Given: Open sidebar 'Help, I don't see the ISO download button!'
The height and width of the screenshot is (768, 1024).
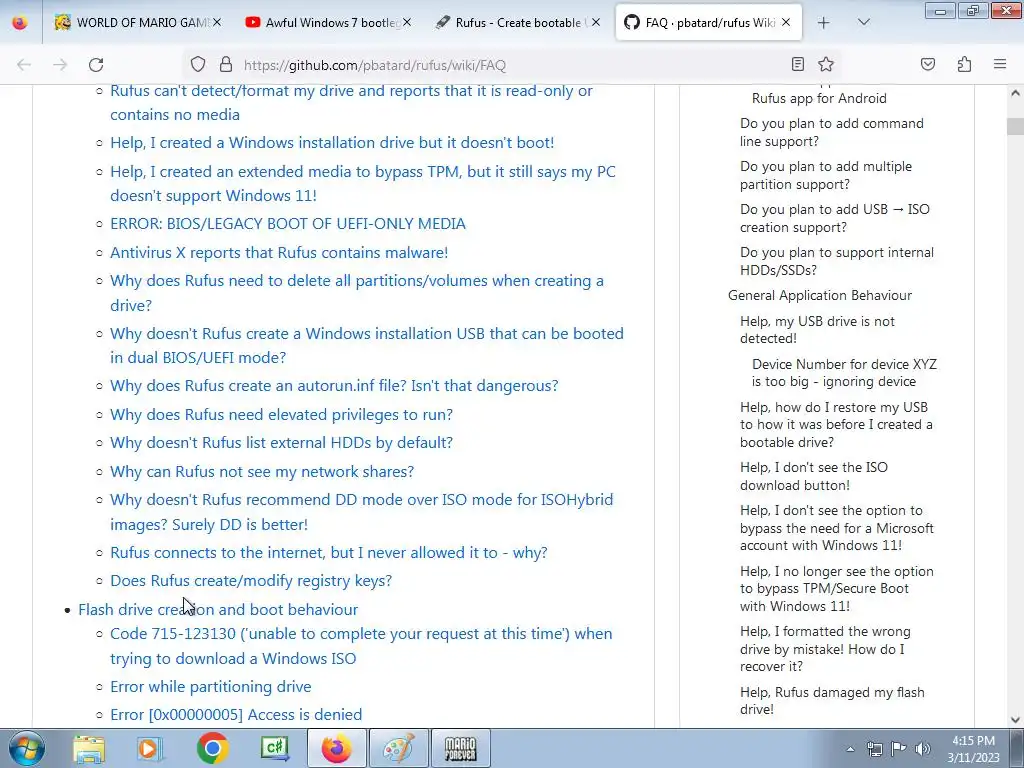Looking at the screenshot, I should tap(814, 476).
